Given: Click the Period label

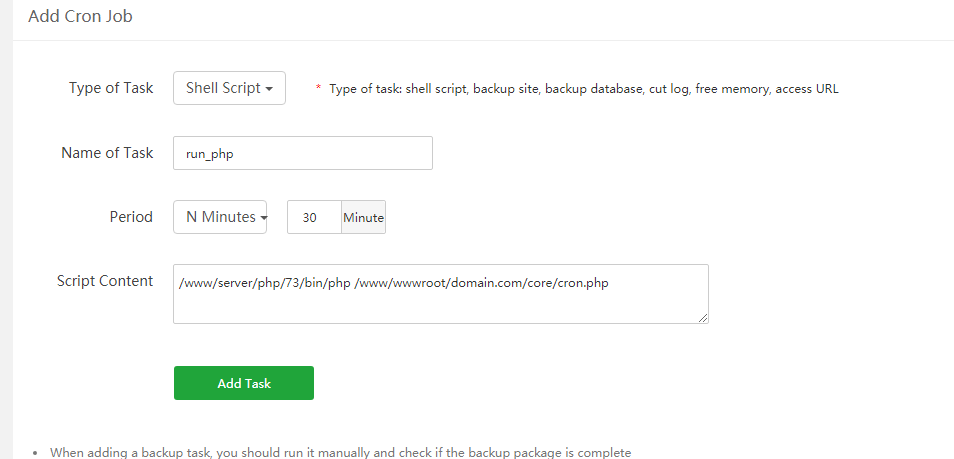Looking at the screenshot, I should click(131, 217).
